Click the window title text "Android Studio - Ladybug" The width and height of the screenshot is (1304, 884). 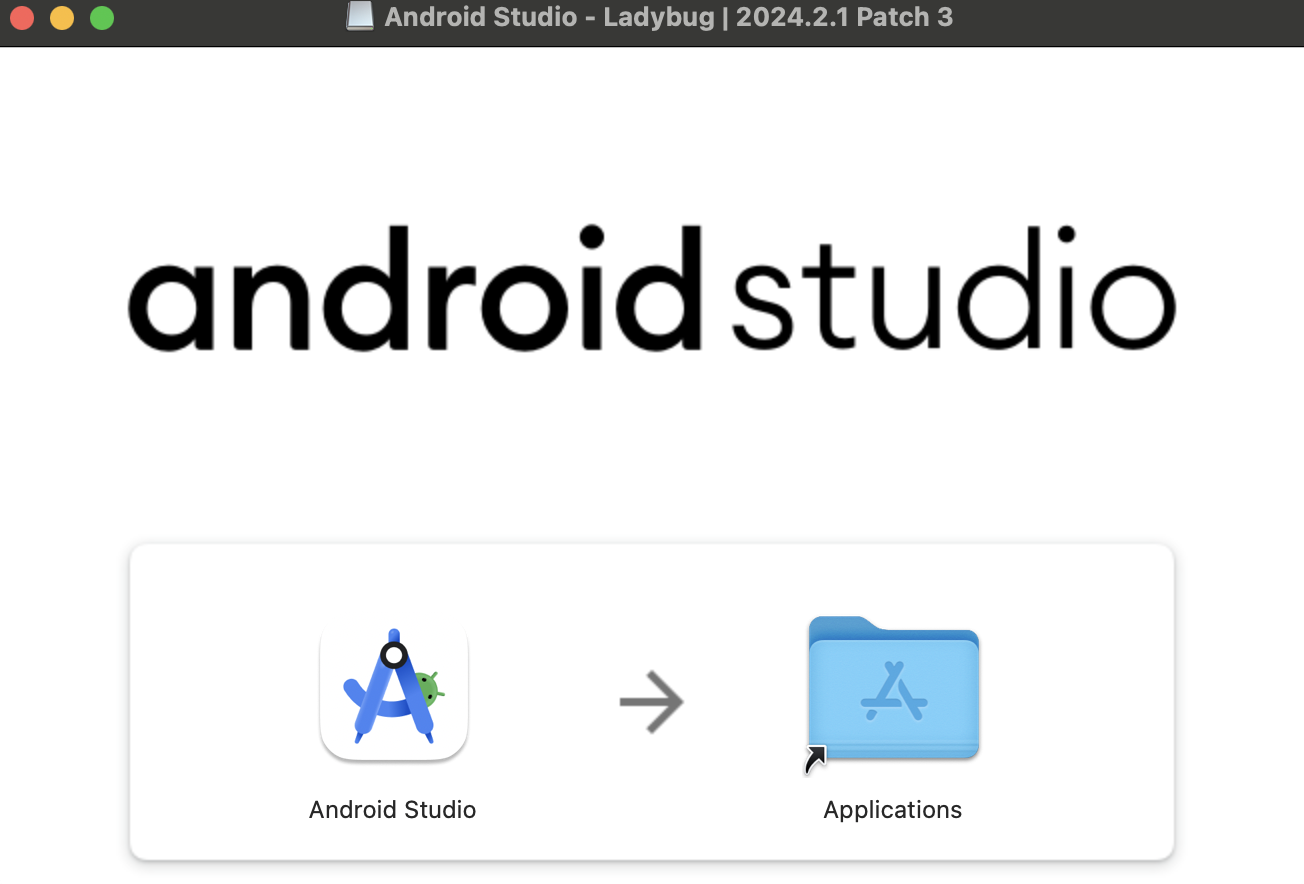click(549, 17)
